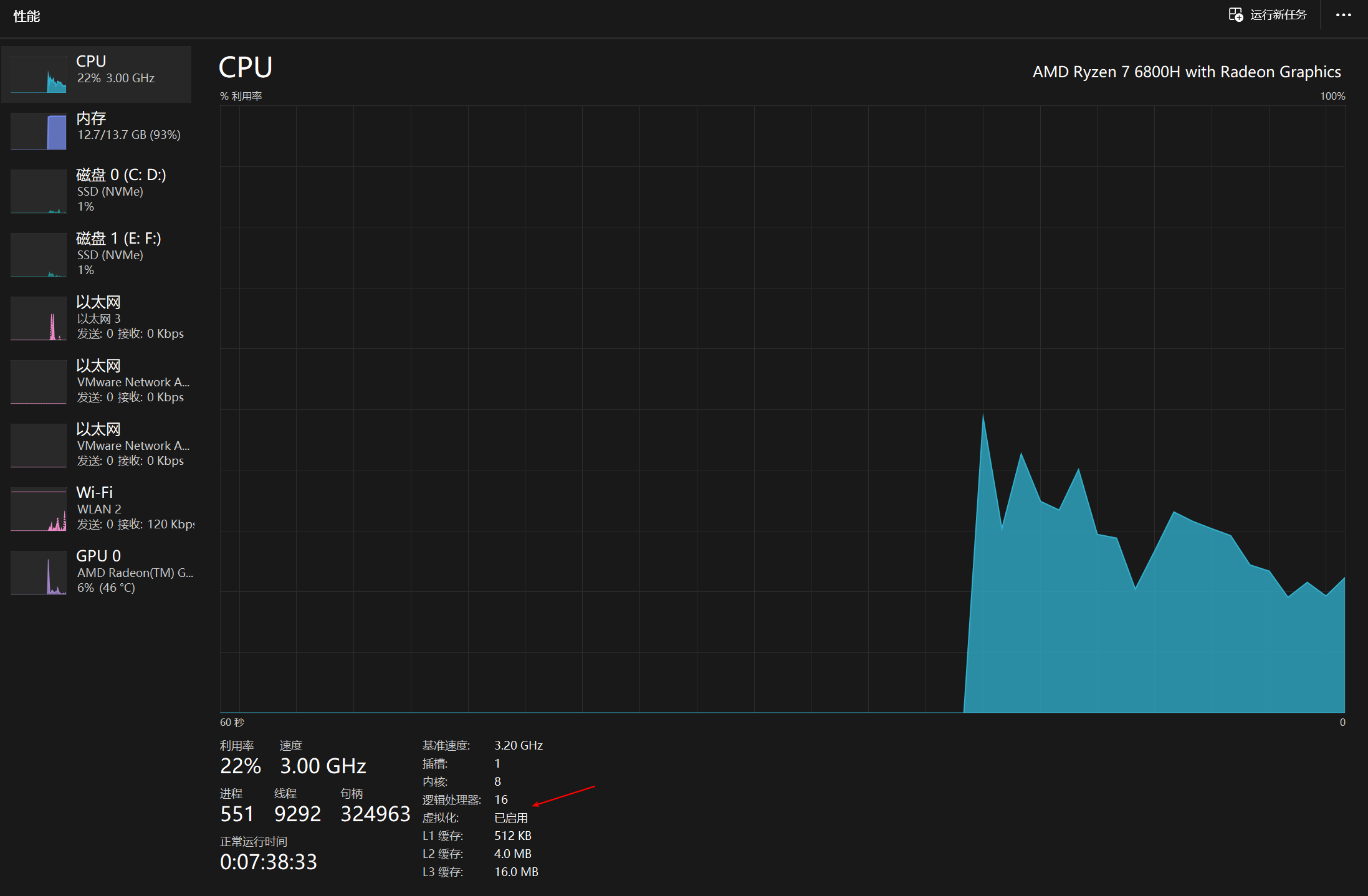Click the 运行新任务 text label

pos(1278,15)
